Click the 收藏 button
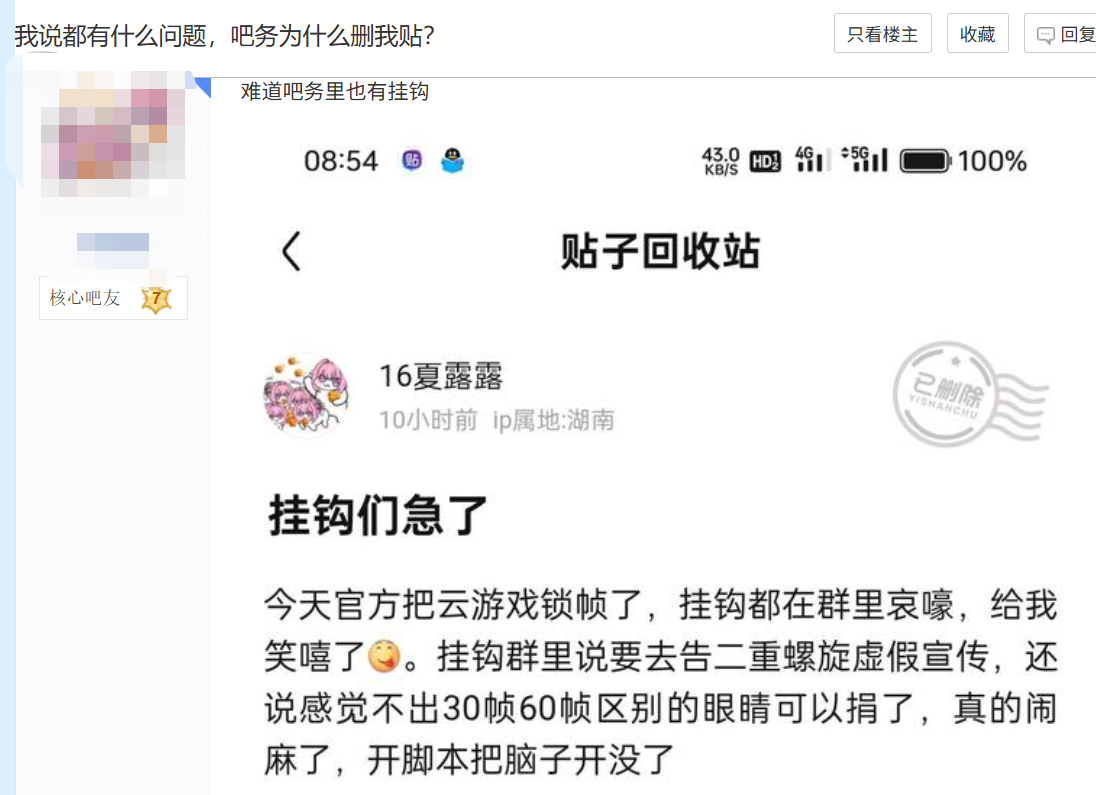The width and height of the screenshot is (1096, 795). pyautogui.click(x=977, y=34)
